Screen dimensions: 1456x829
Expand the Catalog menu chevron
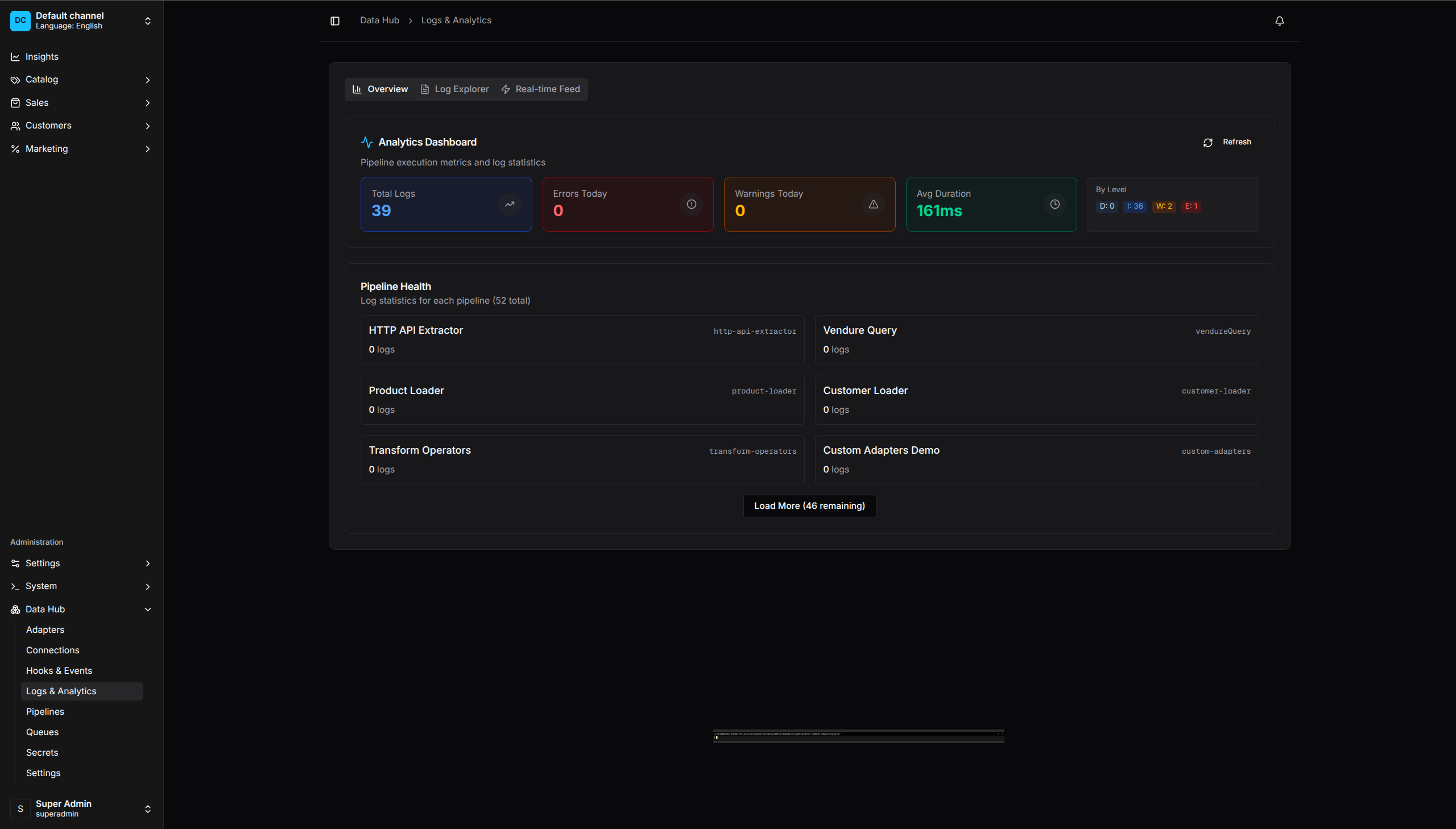[x=147, y=80]
